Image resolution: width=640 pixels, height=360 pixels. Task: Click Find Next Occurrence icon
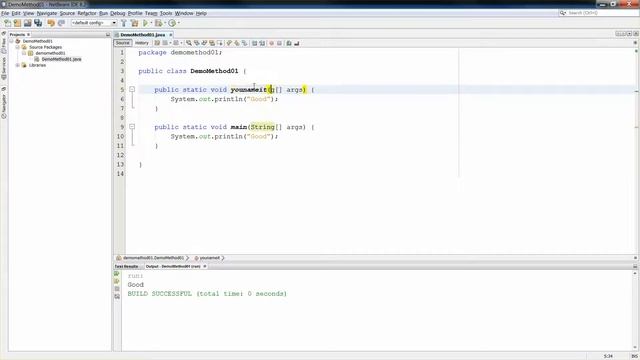coord(204,43)
